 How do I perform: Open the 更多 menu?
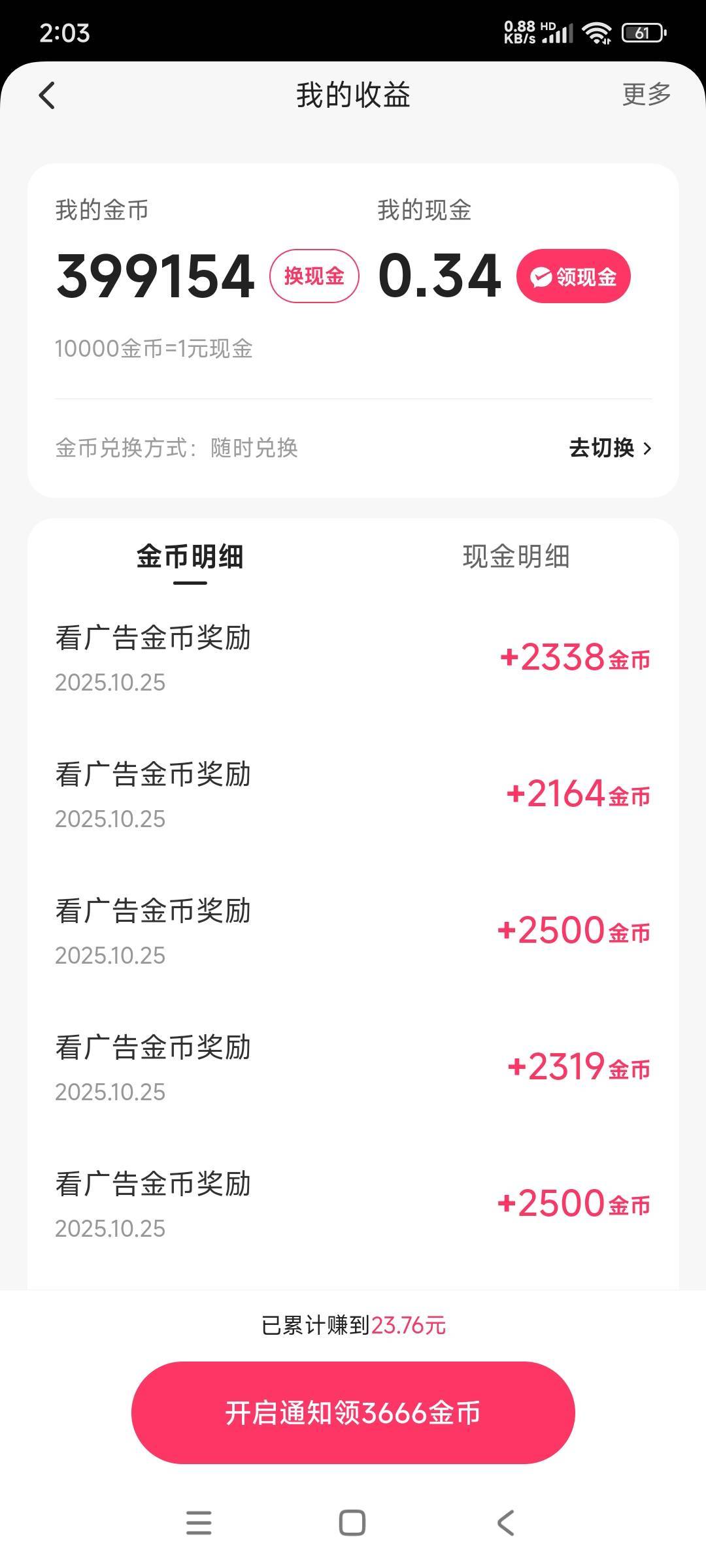pos(646,95)
